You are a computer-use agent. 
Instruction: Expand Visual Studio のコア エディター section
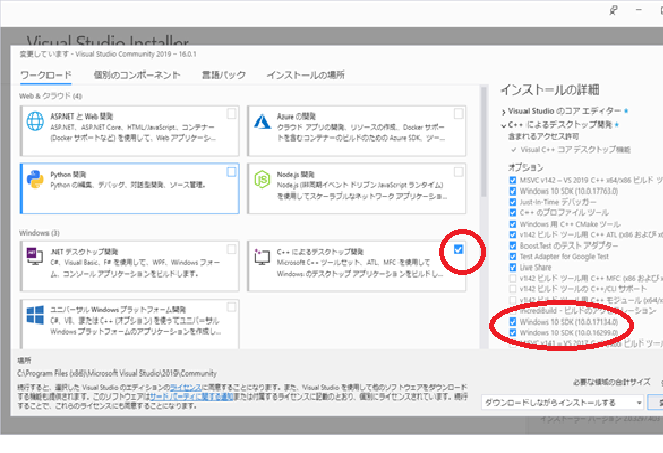503,112
